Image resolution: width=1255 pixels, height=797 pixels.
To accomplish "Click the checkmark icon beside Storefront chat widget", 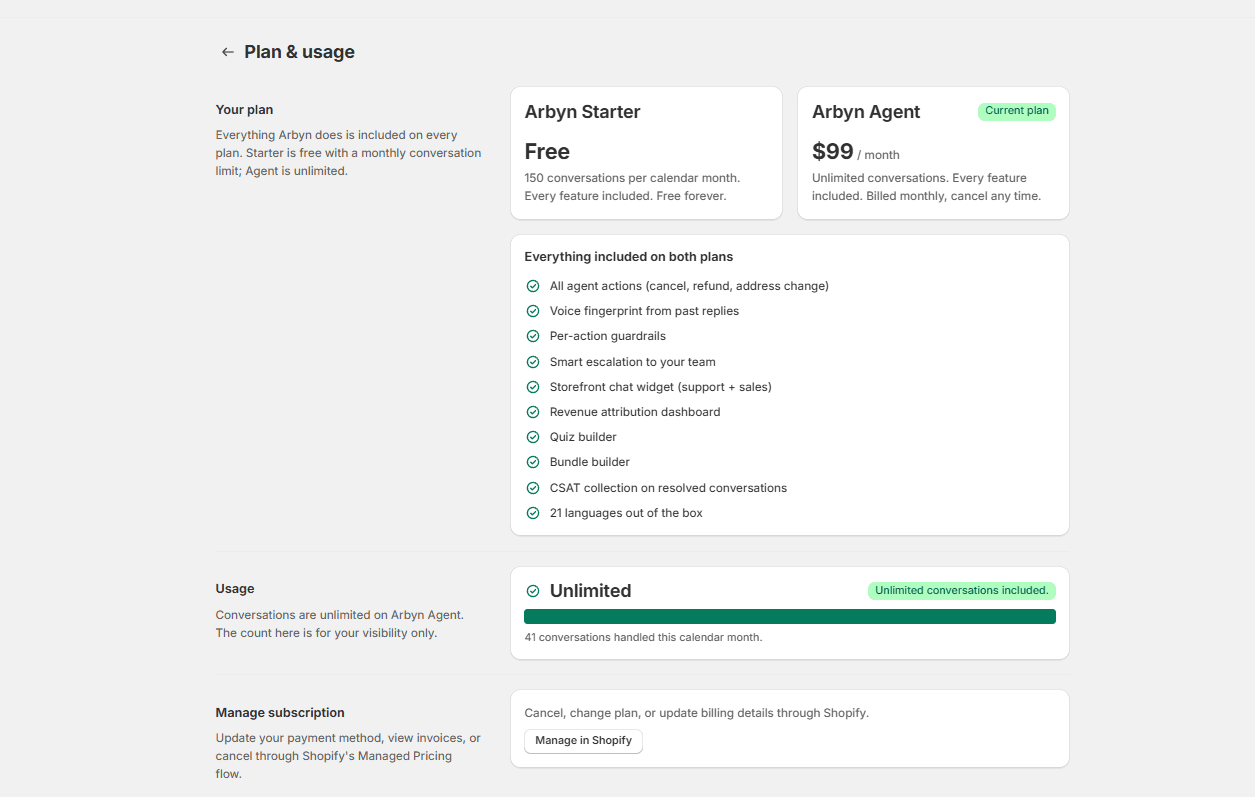I will pyautogui.click(x=533, y=387).
